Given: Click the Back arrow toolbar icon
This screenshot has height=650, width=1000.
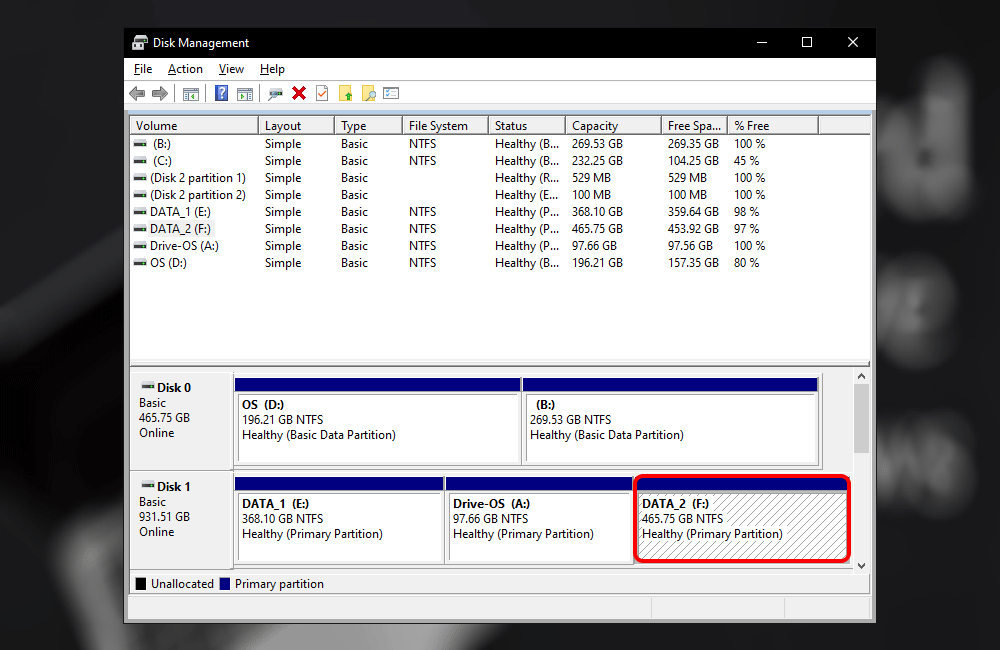Looking at the screenshot, I should coord(137,94).
